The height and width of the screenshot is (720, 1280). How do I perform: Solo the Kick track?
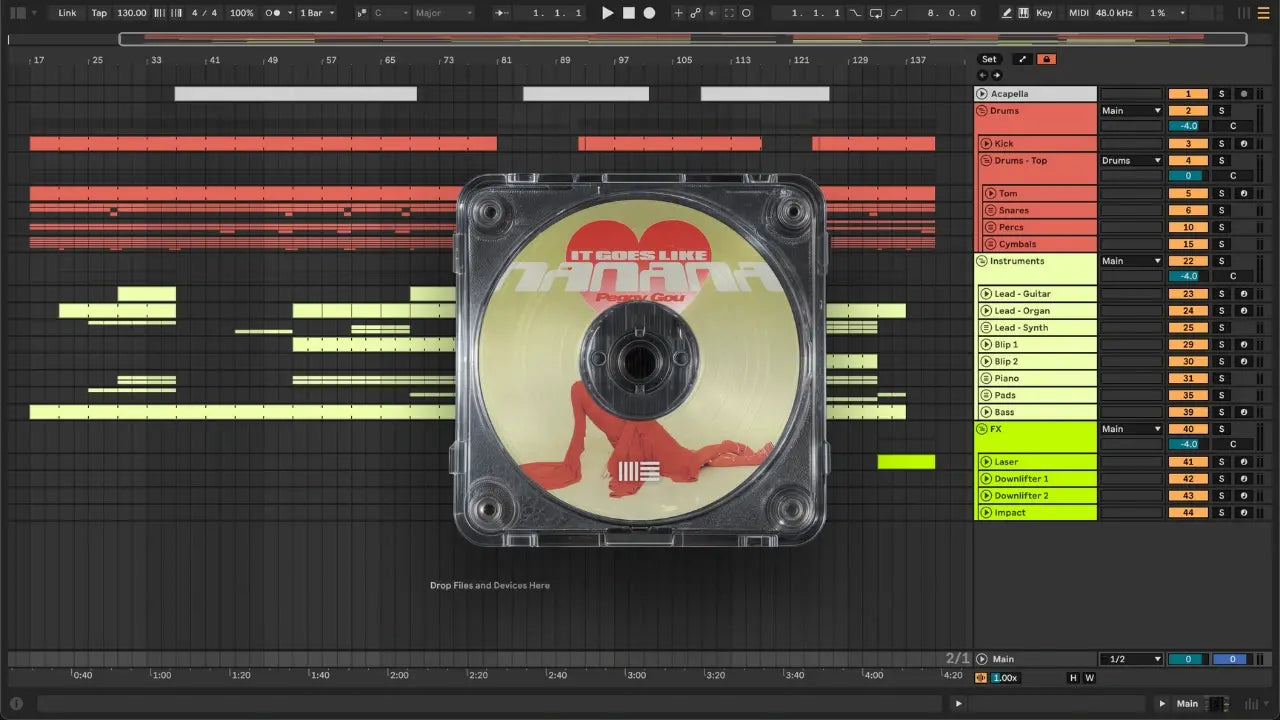[x=1220, y=144]
